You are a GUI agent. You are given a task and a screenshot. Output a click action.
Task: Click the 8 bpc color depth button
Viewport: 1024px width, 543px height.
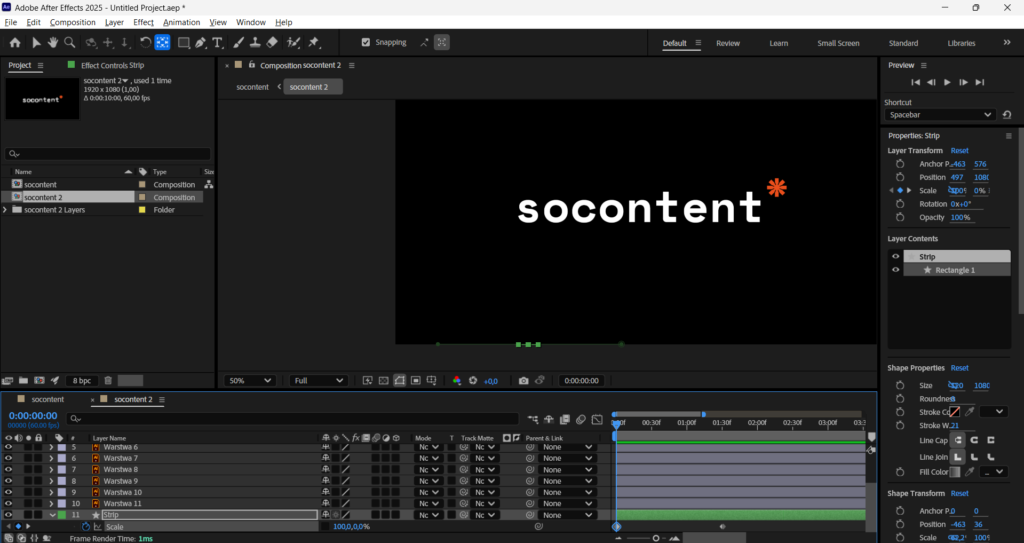(x=82, y=380)
